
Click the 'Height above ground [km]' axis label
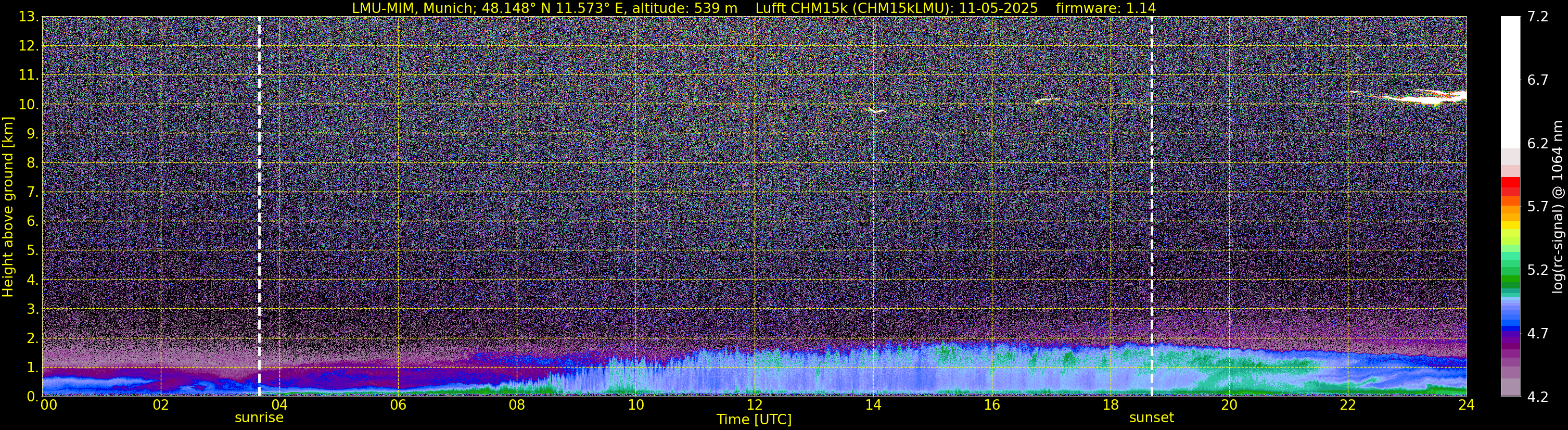(8, 207)
